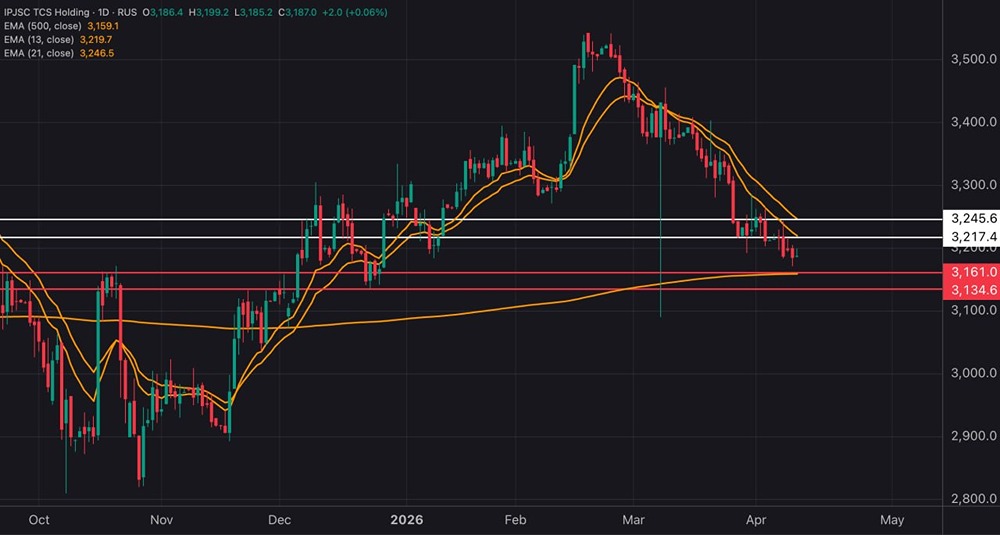1000x535 pixels.
Task: Click the Nov label on time axis
Action: pyautogui.click(x=162, y=520)
